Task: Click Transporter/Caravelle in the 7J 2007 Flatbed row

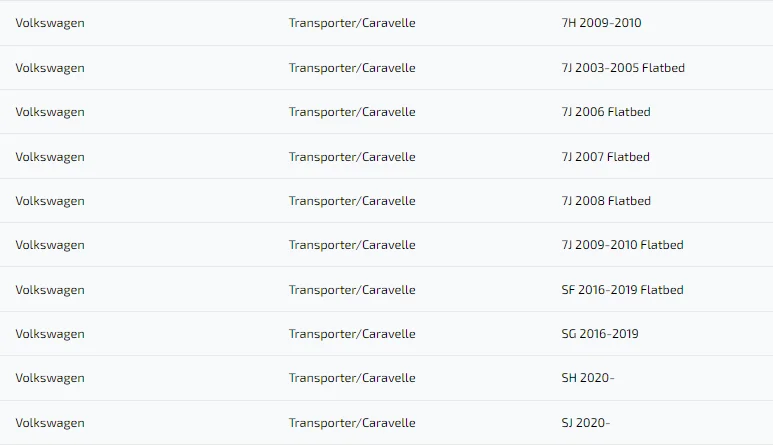Action: pyautogui.click(x=352, y=157)
